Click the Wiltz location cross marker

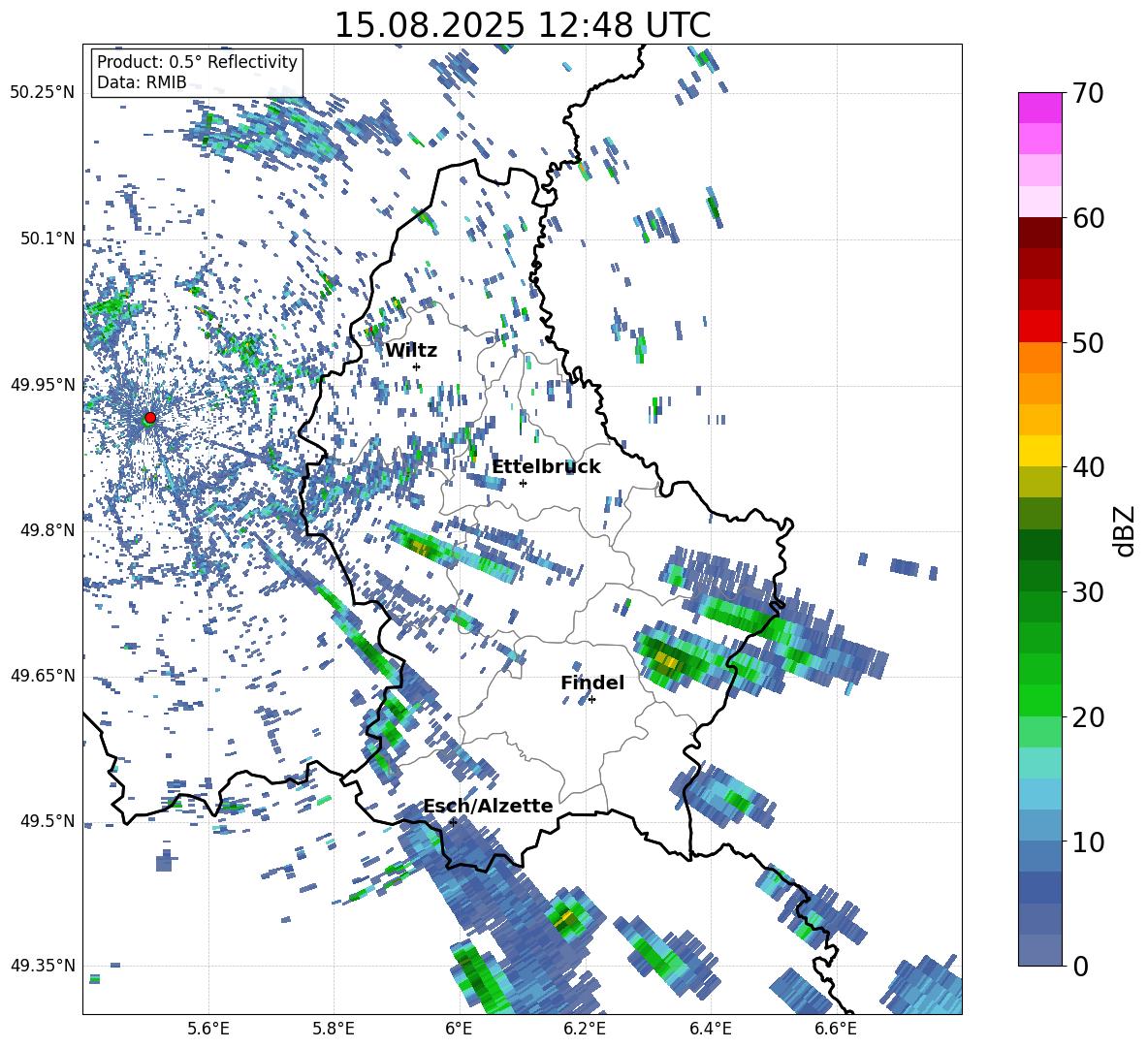tap(416, 366)
